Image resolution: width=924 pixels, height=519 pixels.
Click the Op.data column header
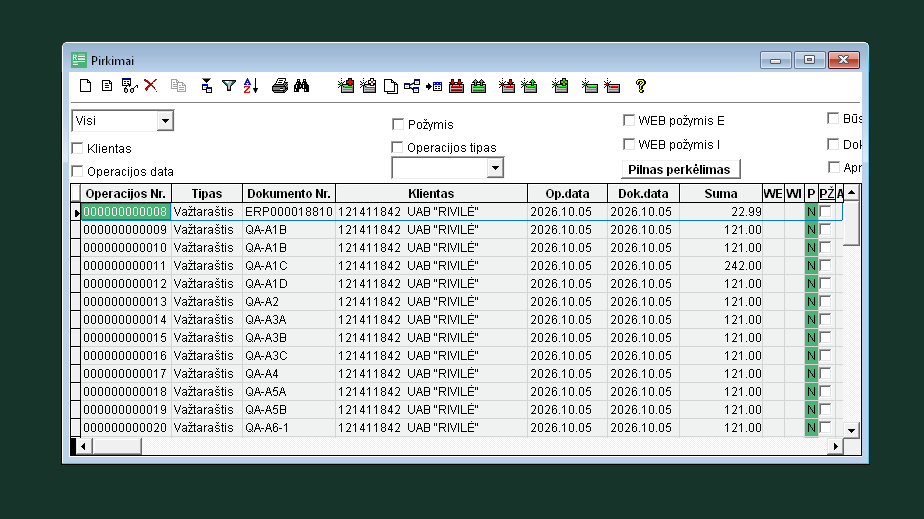(x=567, y=193)
